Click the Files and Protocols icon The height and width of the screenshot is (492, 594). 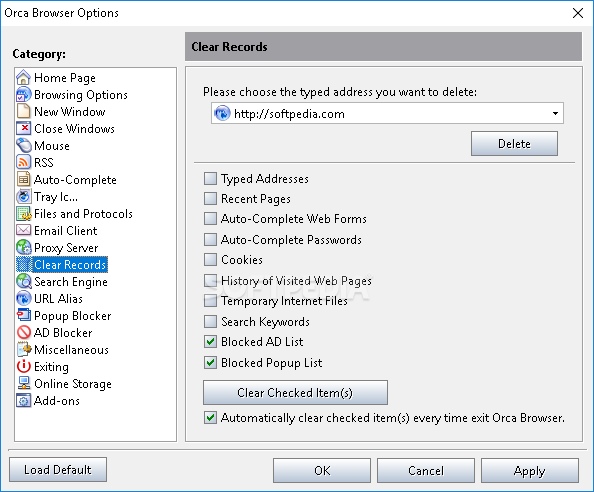pyautogui.click(x=23, y=213)
